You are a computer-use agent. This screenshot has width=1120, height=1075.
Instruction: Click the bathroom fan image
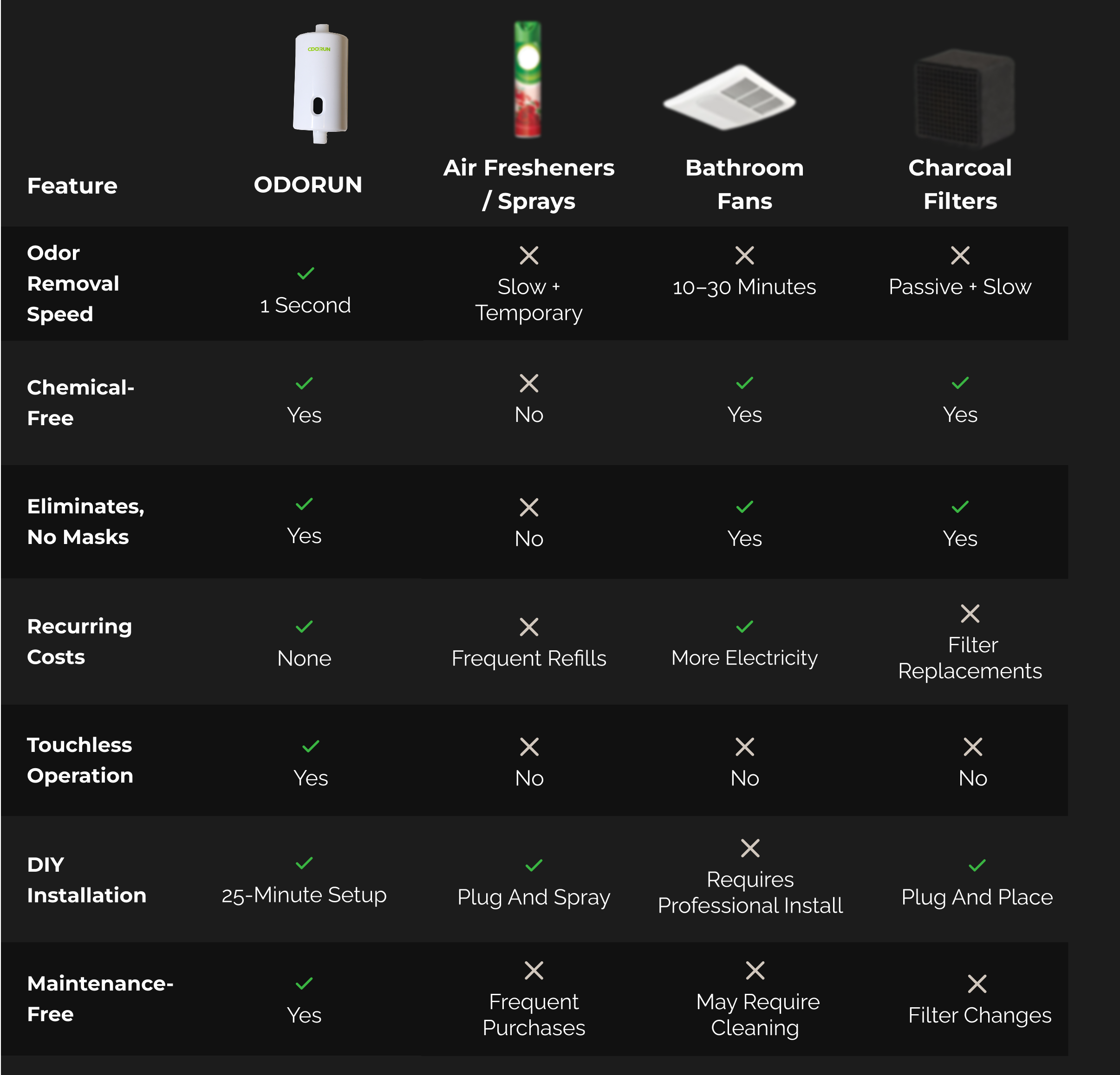click(729, 97)
